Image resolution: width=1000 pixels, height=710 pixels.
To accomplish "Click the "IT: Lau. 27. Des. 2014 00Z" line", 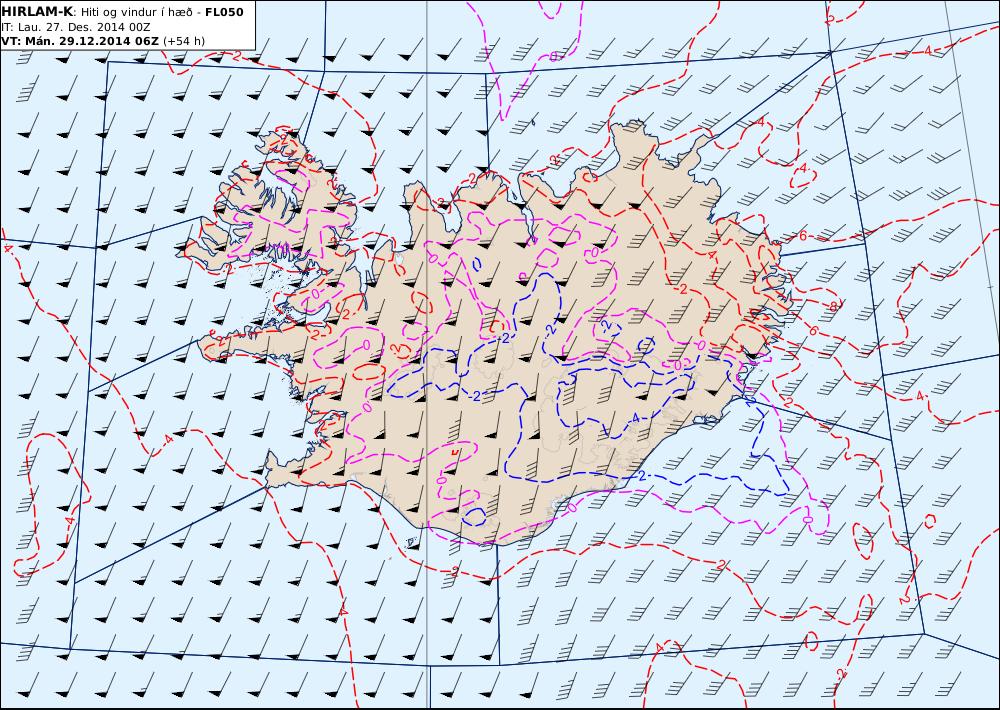I will click(x=76, y=27).
